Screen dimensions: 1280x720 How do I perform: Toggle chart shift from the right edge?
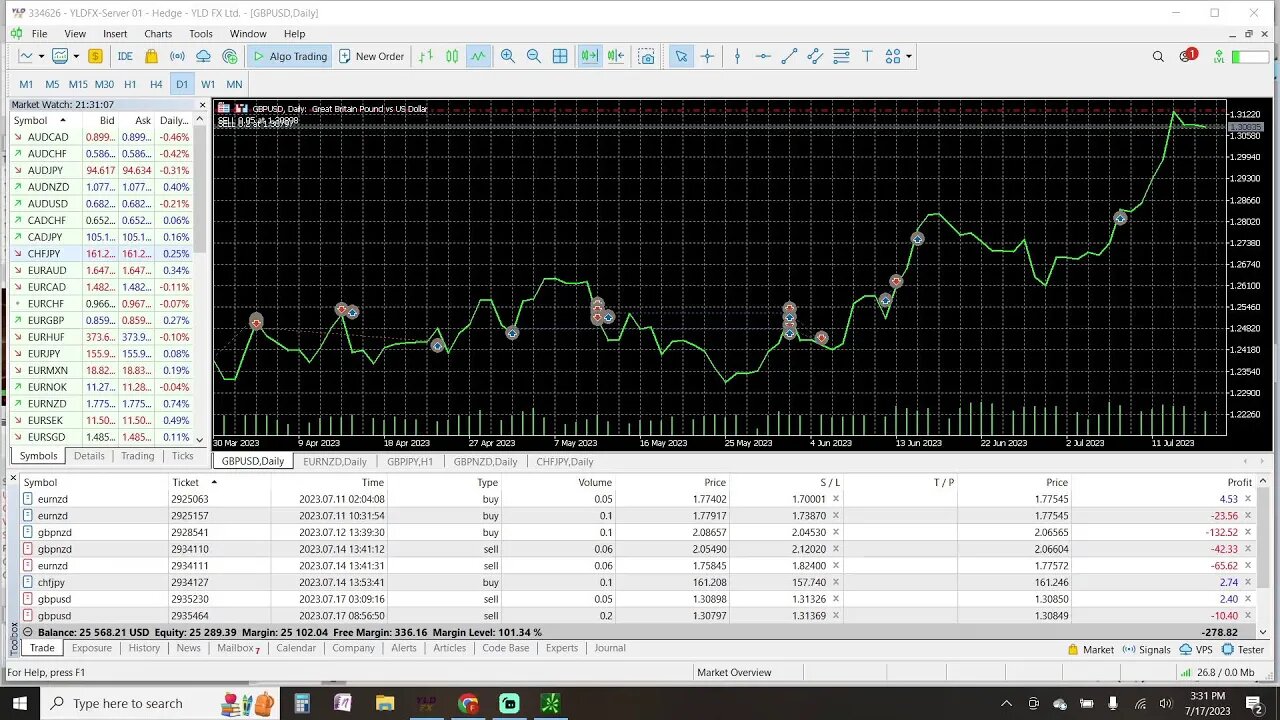click(x=616, y=57)
